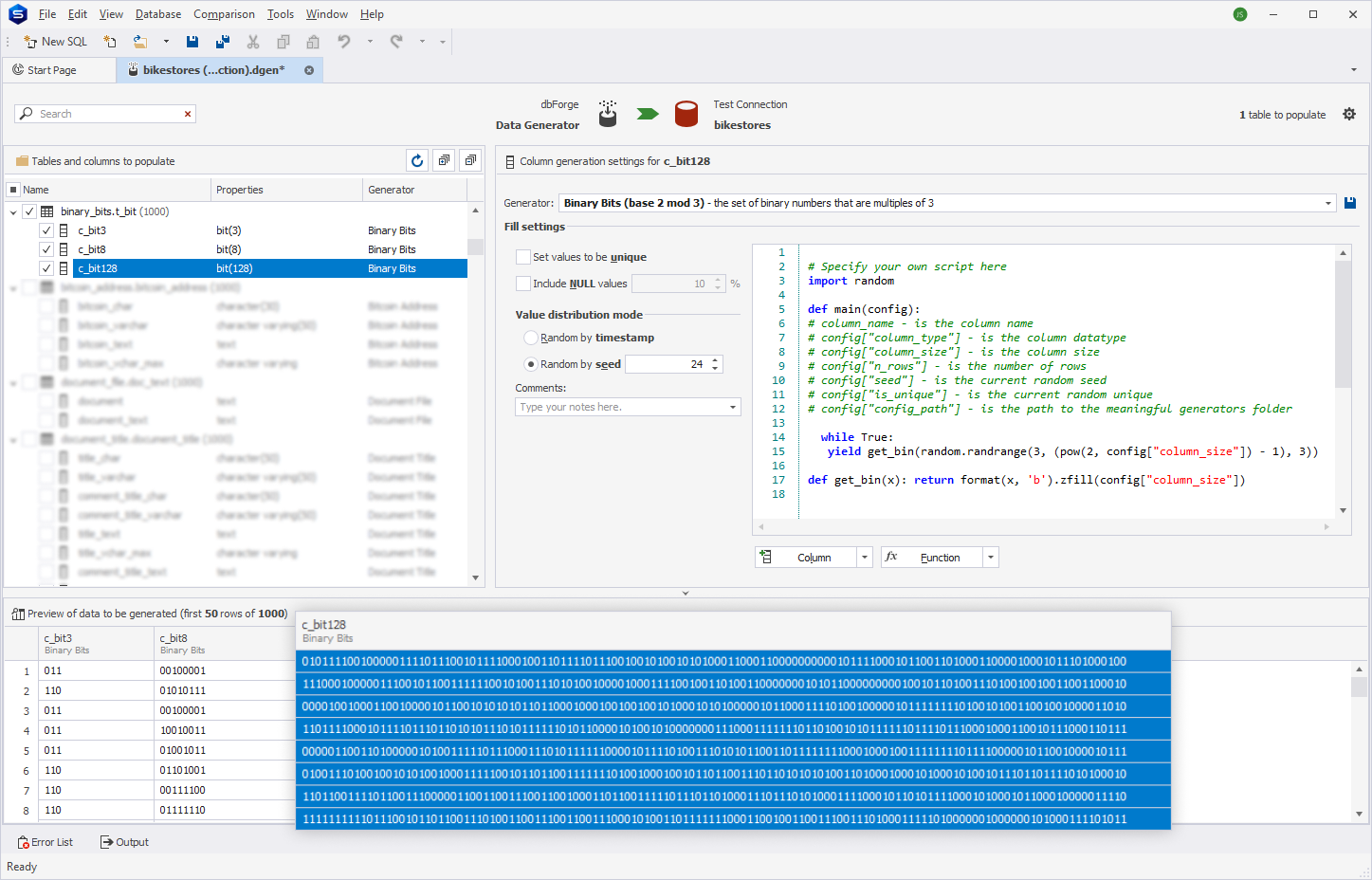Open the Function button dropdown arrow
This screenshot has width=1372, height=880.
click(991, 558)
